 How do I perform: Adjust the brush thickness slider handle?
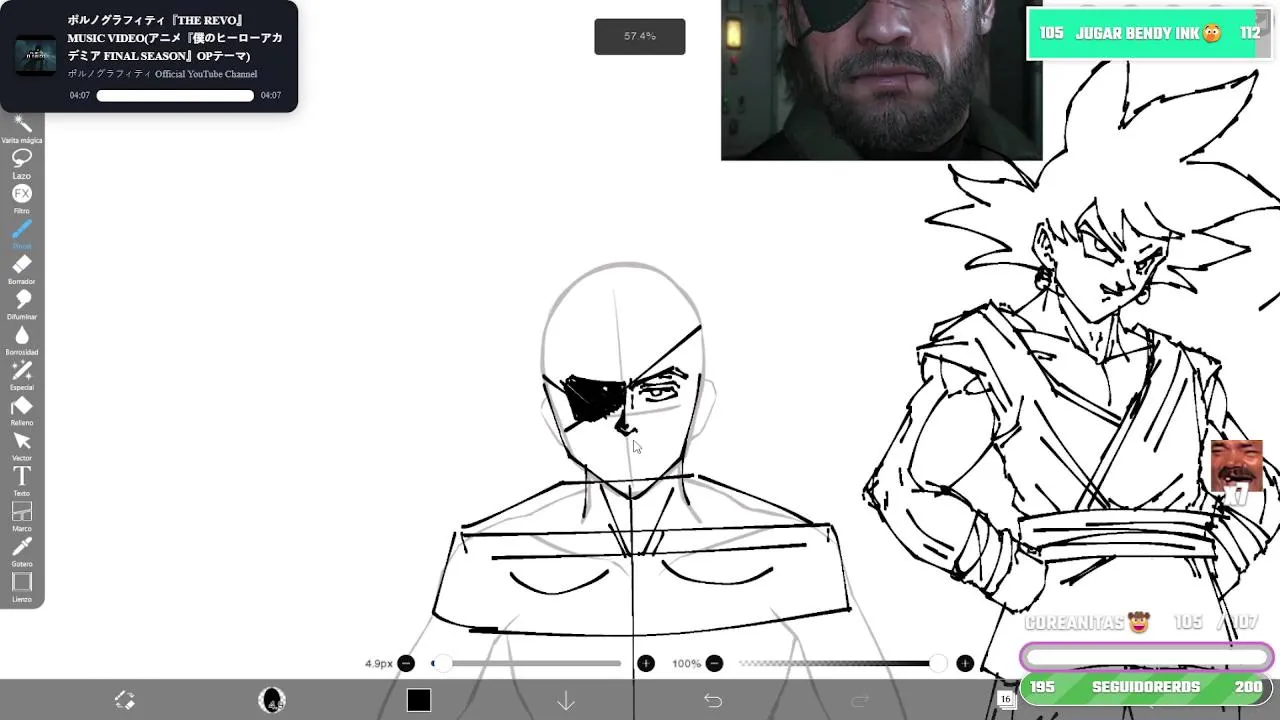[441, 663]
